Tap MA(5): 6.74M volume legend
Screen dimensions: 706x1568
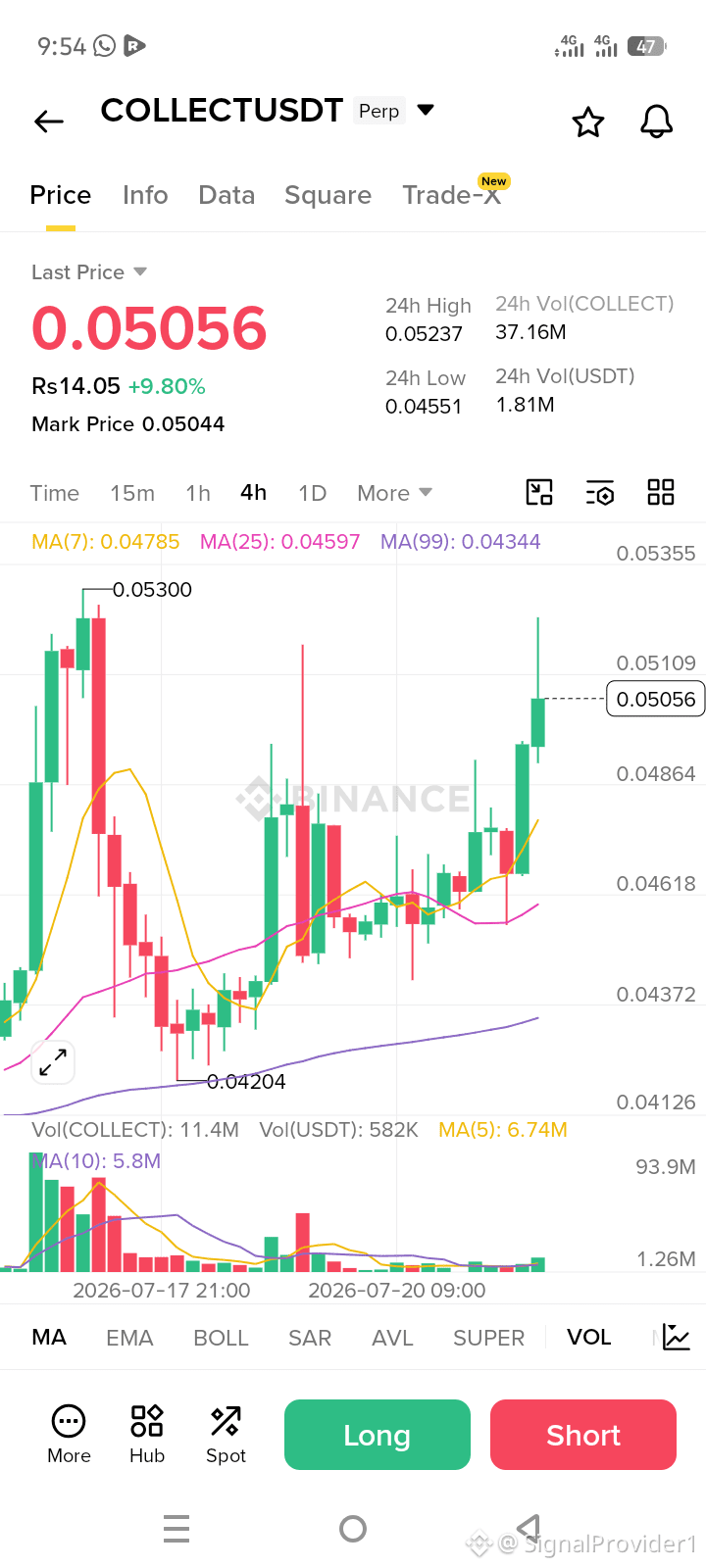(x=503, y=1130)
